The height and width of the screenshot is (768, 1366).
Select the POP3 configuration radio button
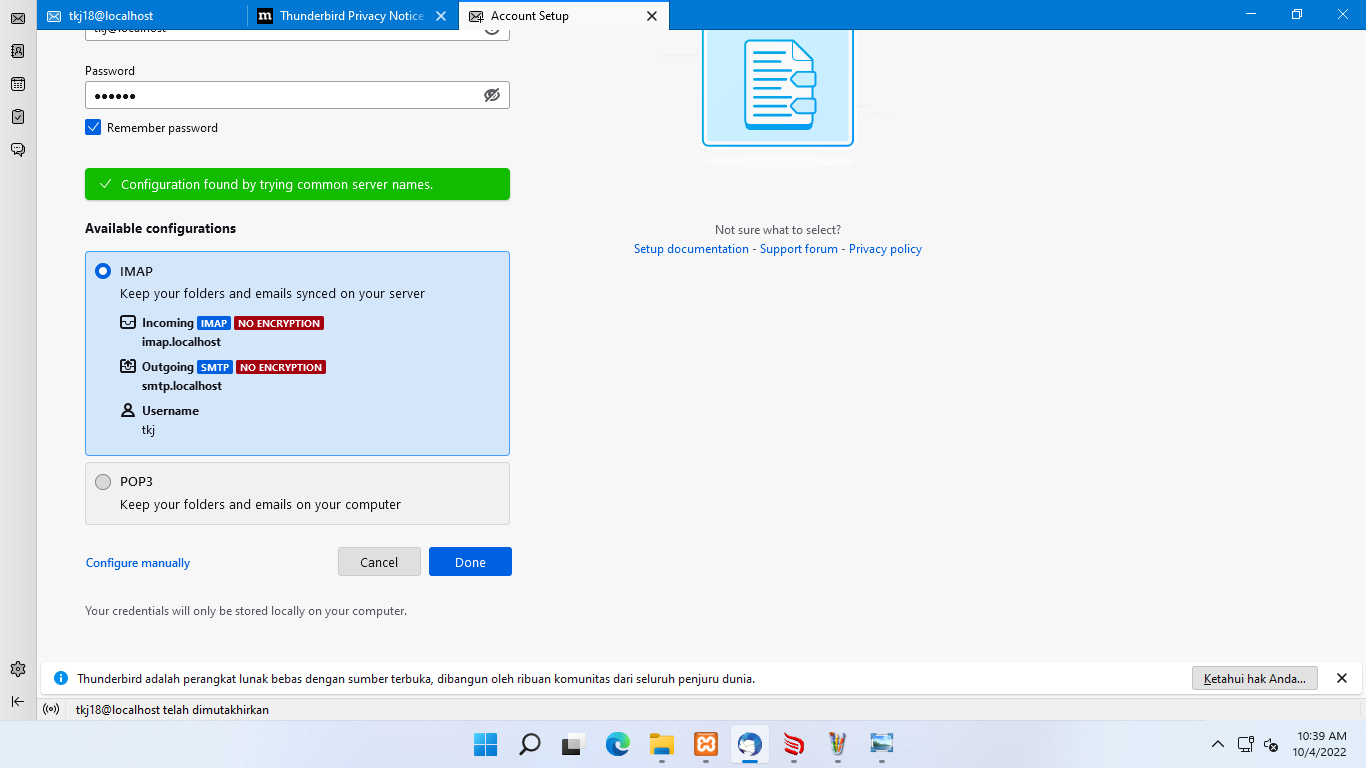pyautogui.click(x=103, y=482)
